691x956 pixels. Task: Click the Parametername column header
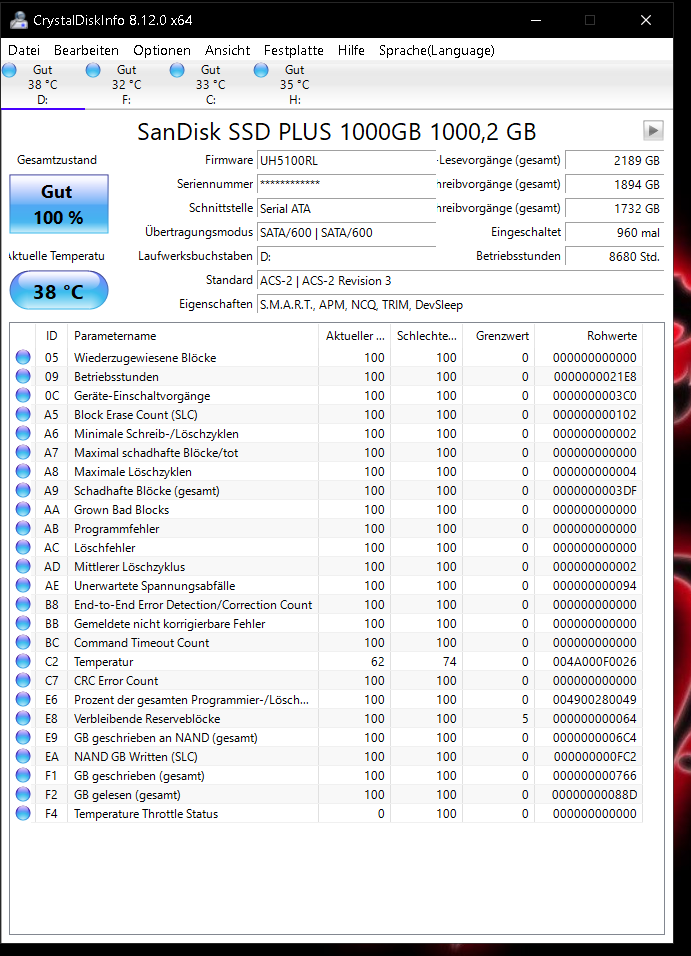pos(193,335)
